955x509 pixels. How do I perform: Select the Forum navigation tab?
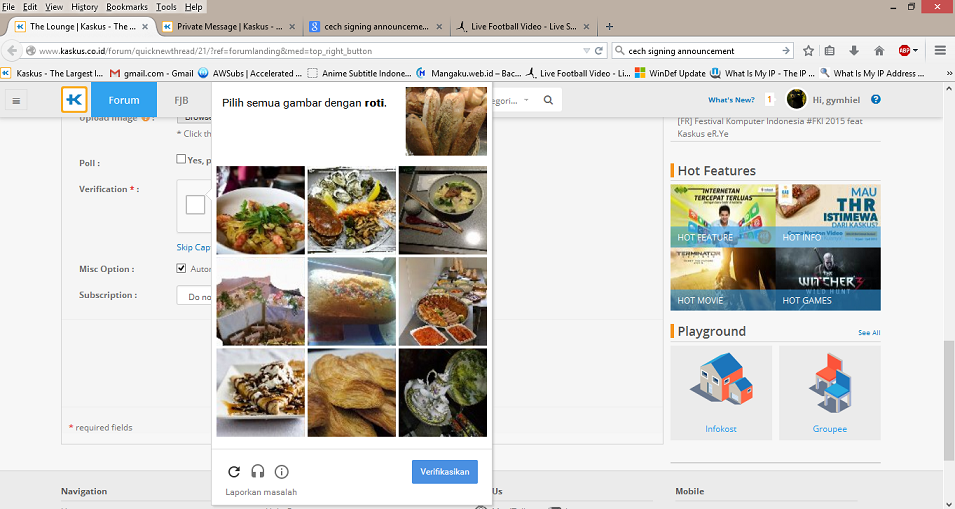point(124,100)
